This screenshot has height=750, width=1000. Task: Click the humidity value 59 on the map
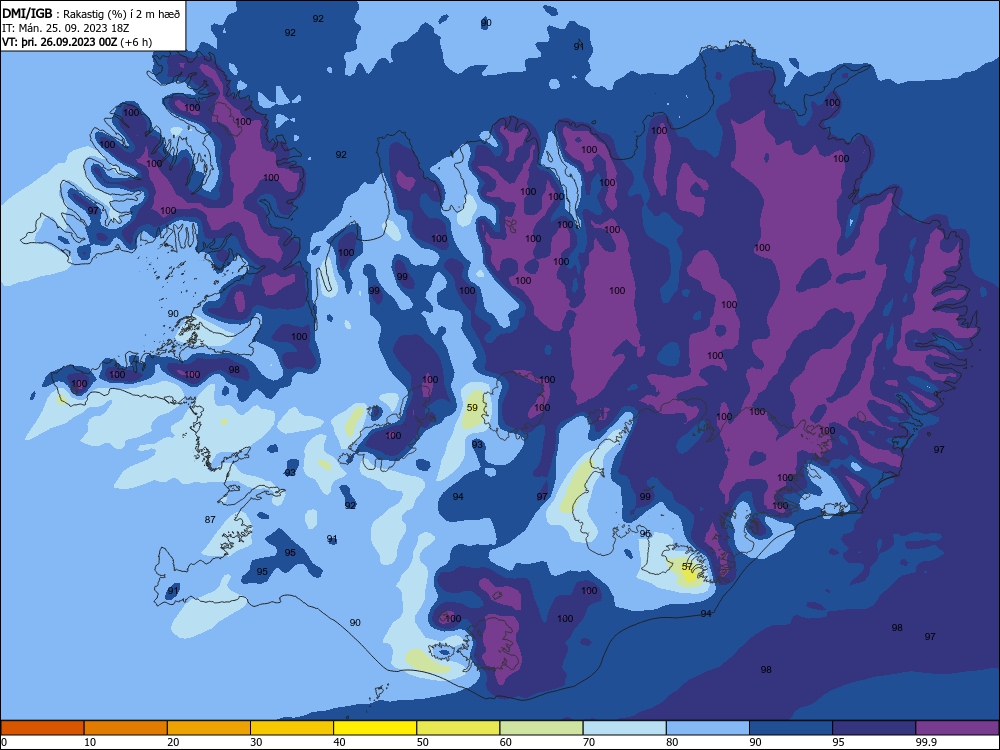(x=472, y=408)
